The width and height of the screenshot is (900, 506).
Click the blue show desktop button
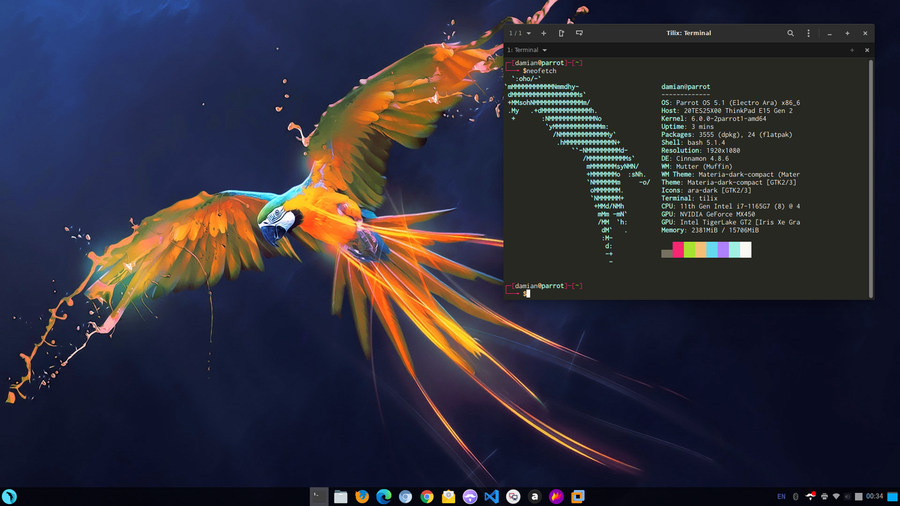tap(893, 497)
